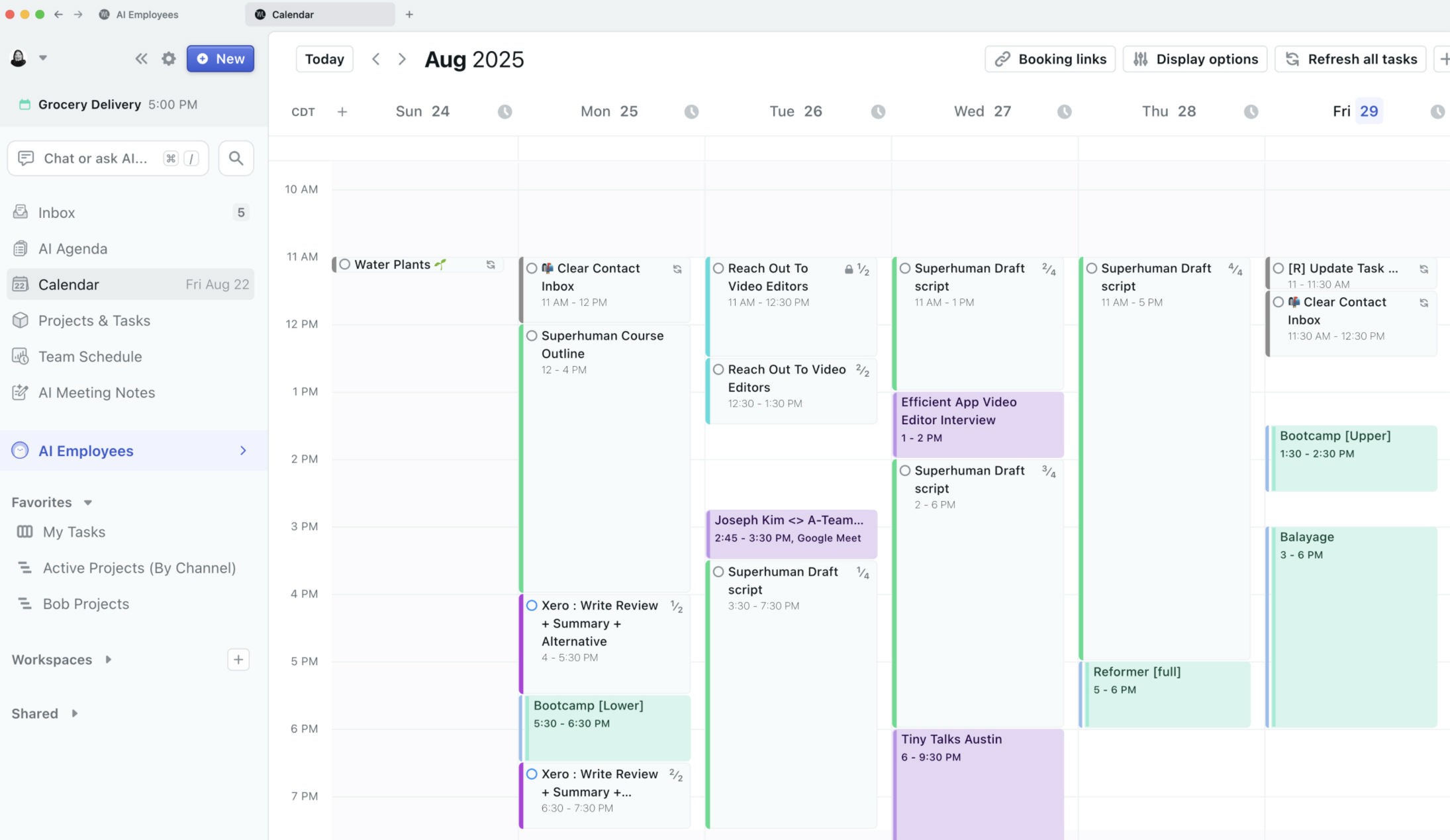Expand the Shared section
Screen dimensions: 1450x840
click(74, 714)
